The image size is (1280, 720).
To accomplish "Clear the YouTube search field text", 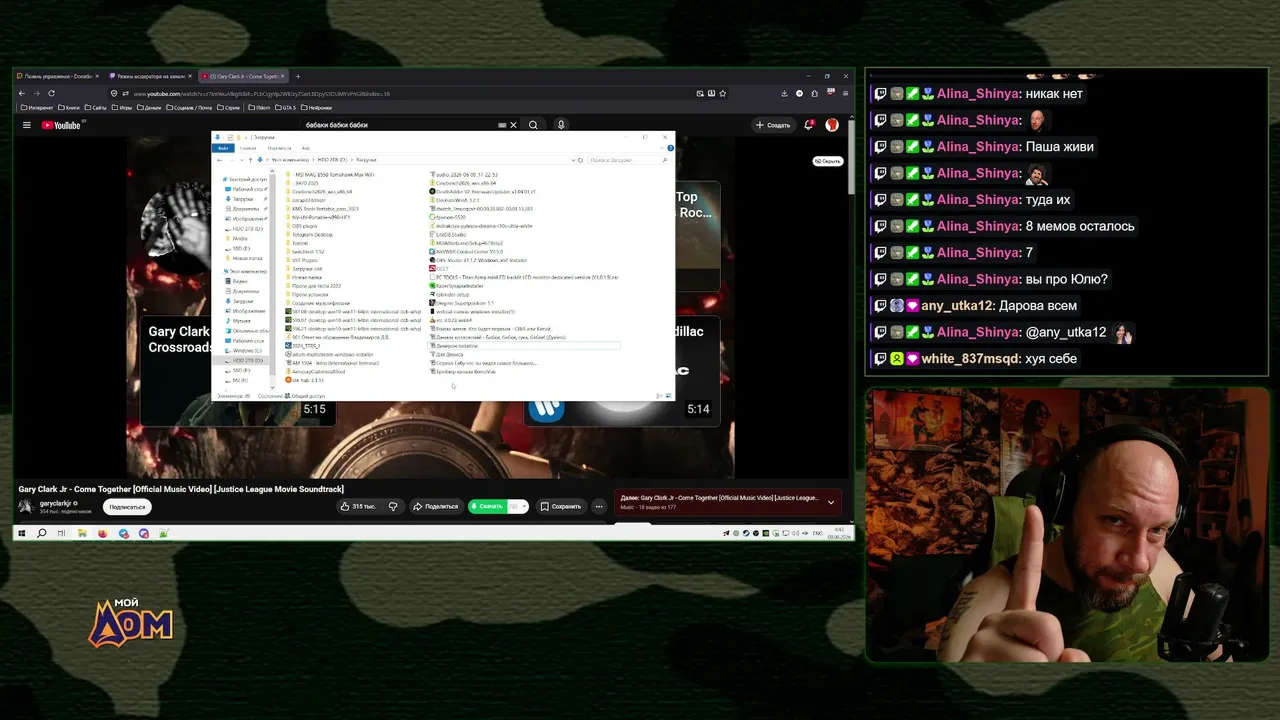I will pos(513,125).
